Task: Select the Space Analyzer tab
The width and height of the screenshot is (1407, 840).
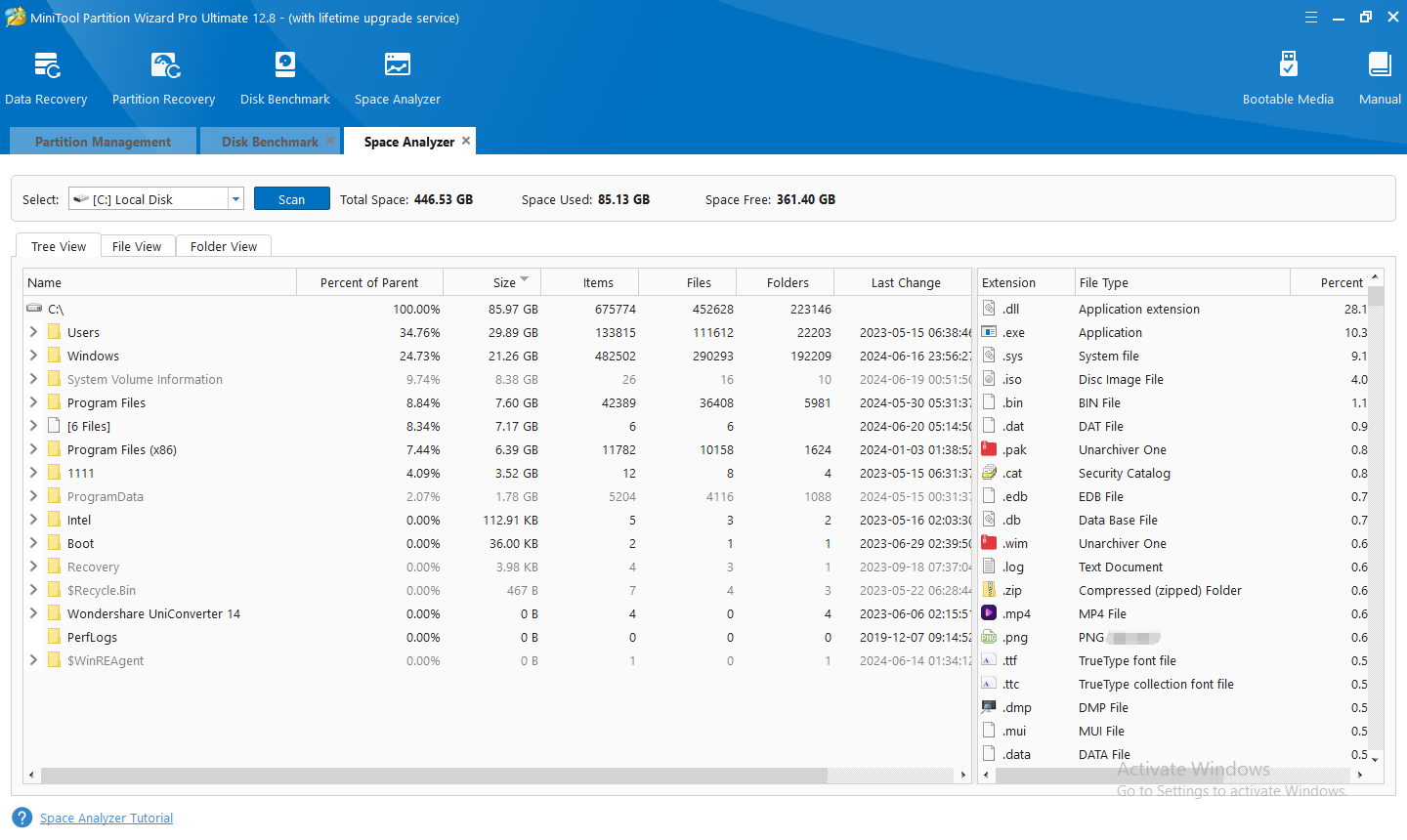Action: click(408, 142)
